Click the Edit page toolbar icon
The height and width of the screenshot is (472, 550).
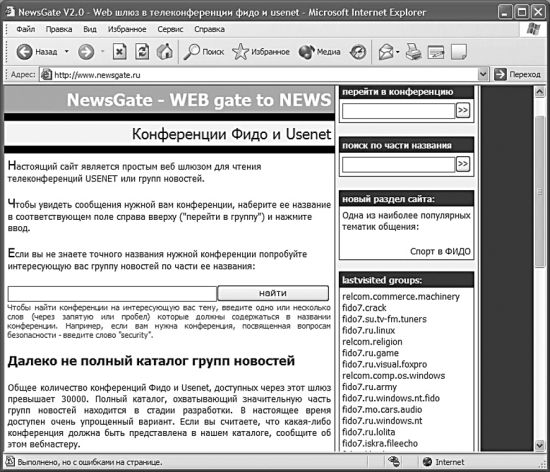pyautogui.click(x=436, y=52)
